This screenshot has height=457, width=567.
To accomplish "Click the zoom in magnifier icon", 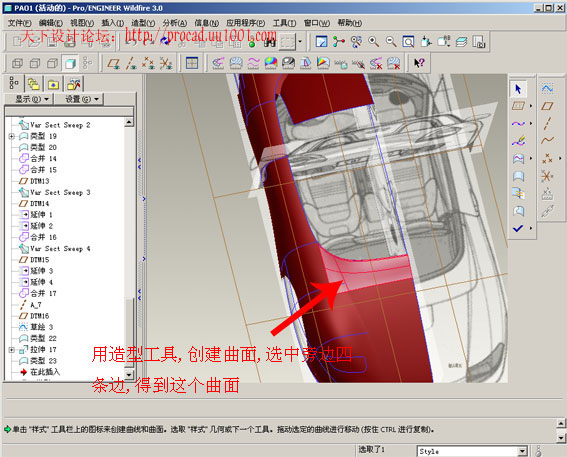I will [374, 42].
